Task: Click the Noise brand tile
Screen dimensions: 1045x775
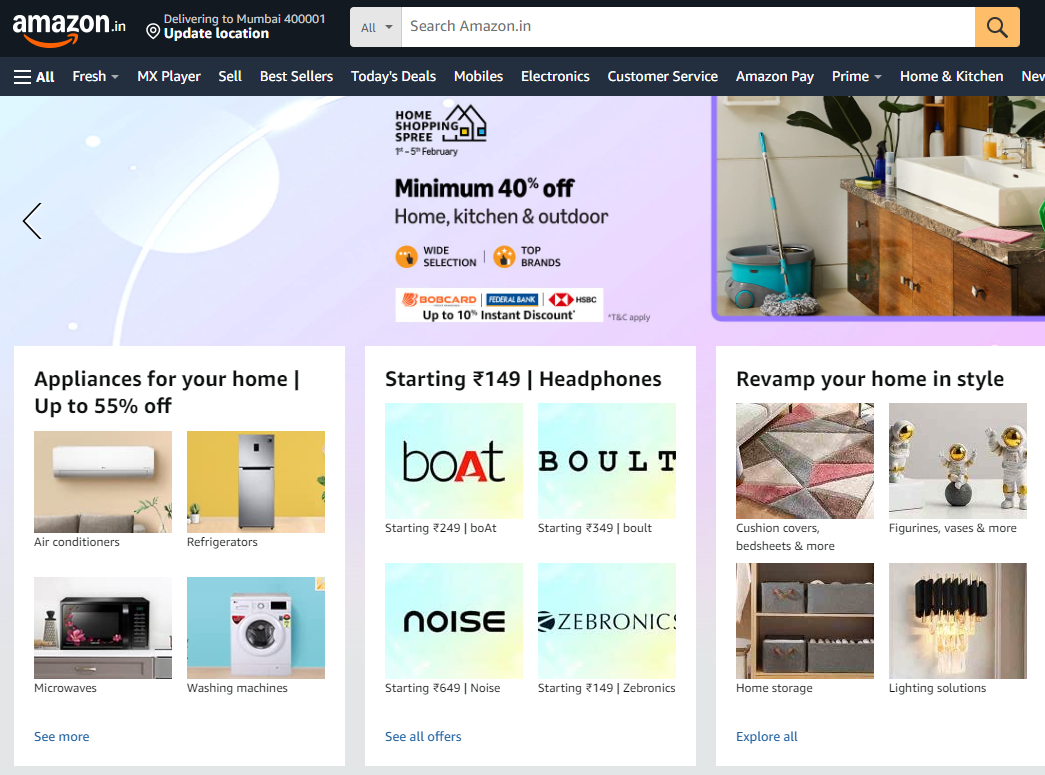Action: point(454,621)
